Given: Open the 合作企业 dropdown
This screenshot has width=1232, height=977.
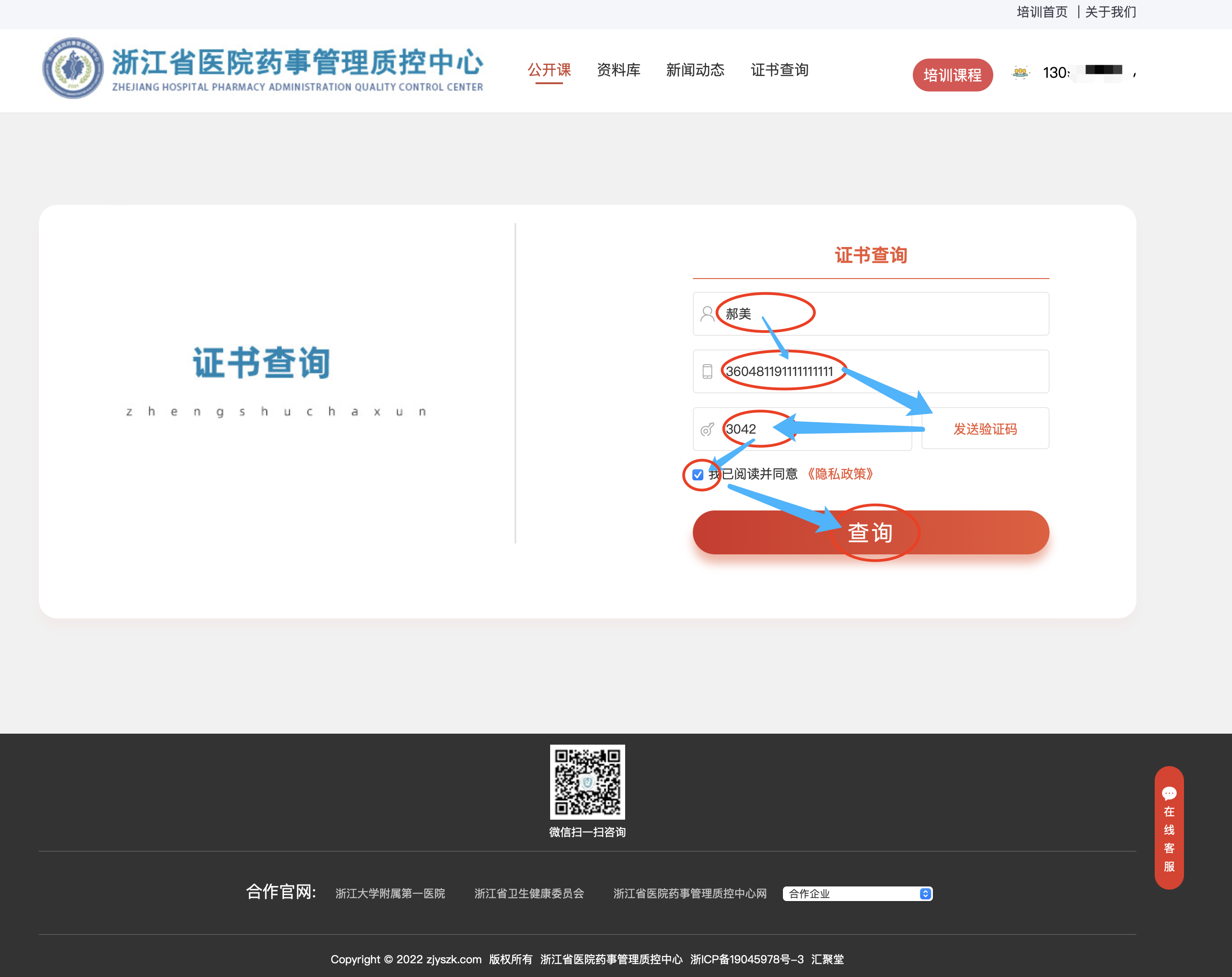Looking at the screenshot, I should [857, 894].
